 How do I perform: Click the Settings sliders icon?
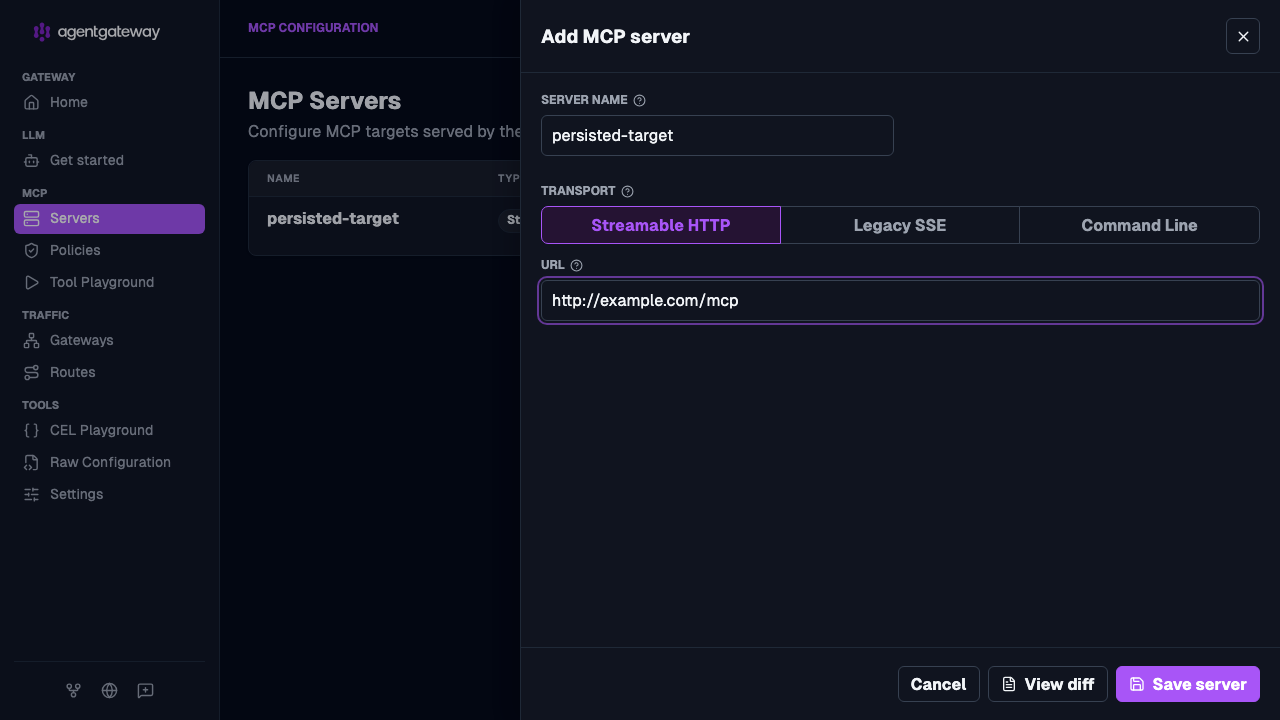click(x=31, y=494)
